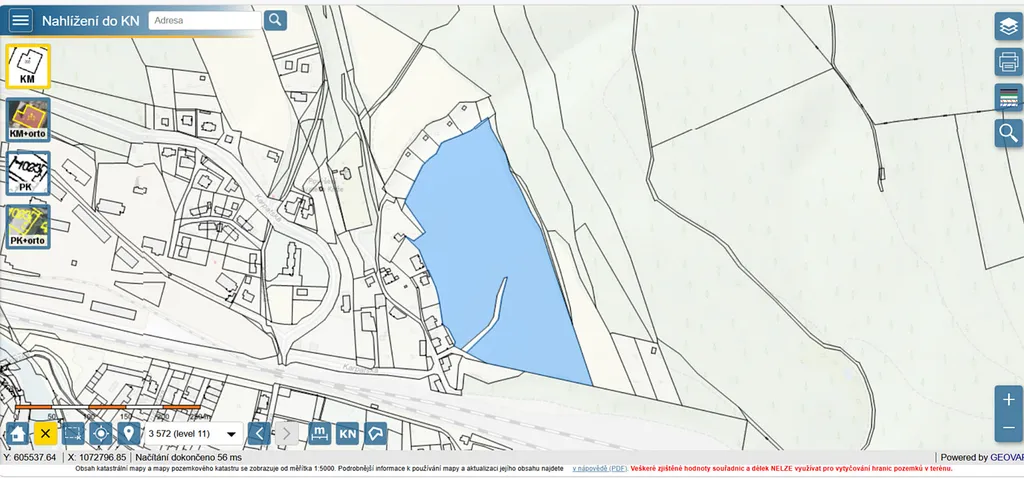The height and width of the screenshot is (478, 1024).
Task: Open the v nápovědě (PDF) link
Action: coord(600,468)
